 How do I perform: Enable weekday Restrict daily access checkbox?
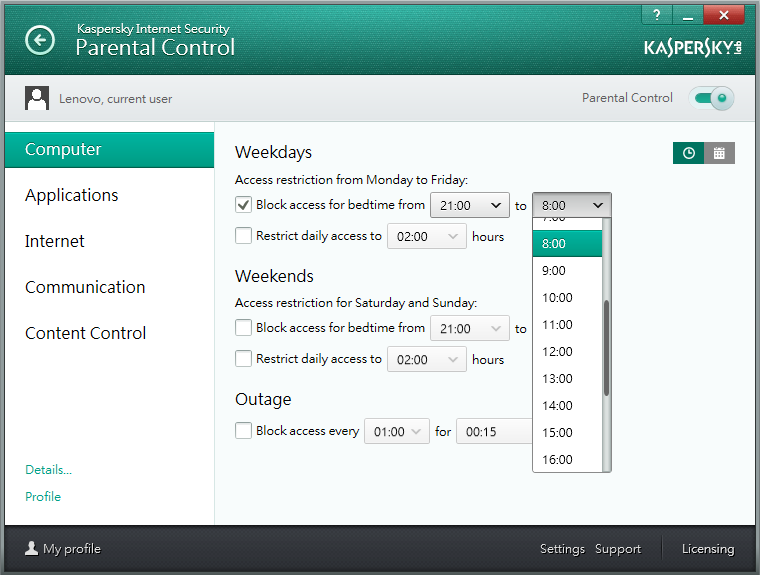pyautogui.click(x=243, y=237)
